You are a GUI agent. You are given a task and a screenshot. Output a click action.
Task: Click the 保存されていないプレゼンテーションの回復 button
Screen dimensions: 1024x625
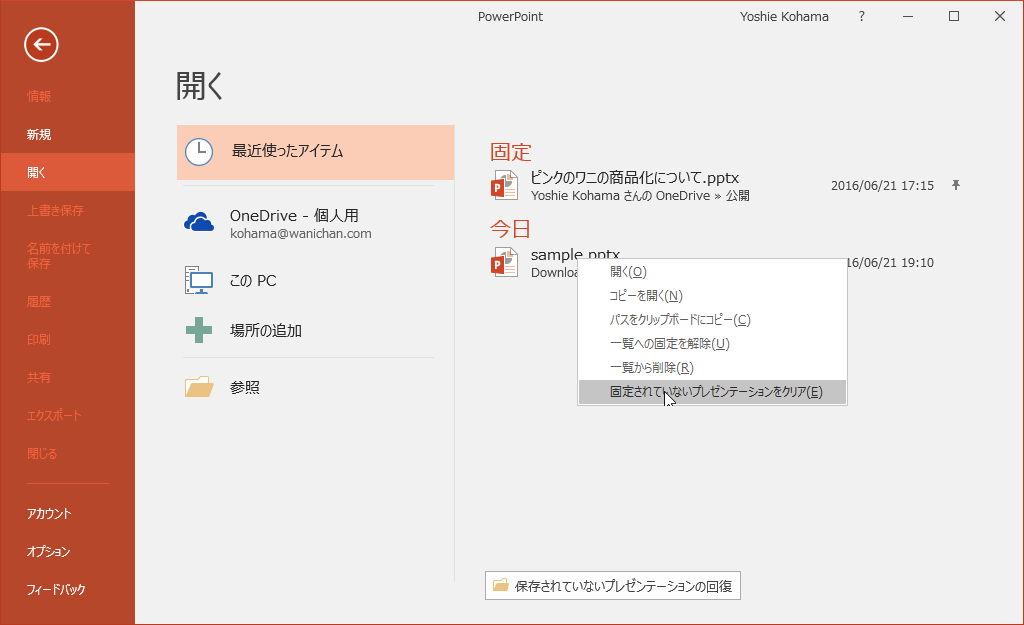613,585
